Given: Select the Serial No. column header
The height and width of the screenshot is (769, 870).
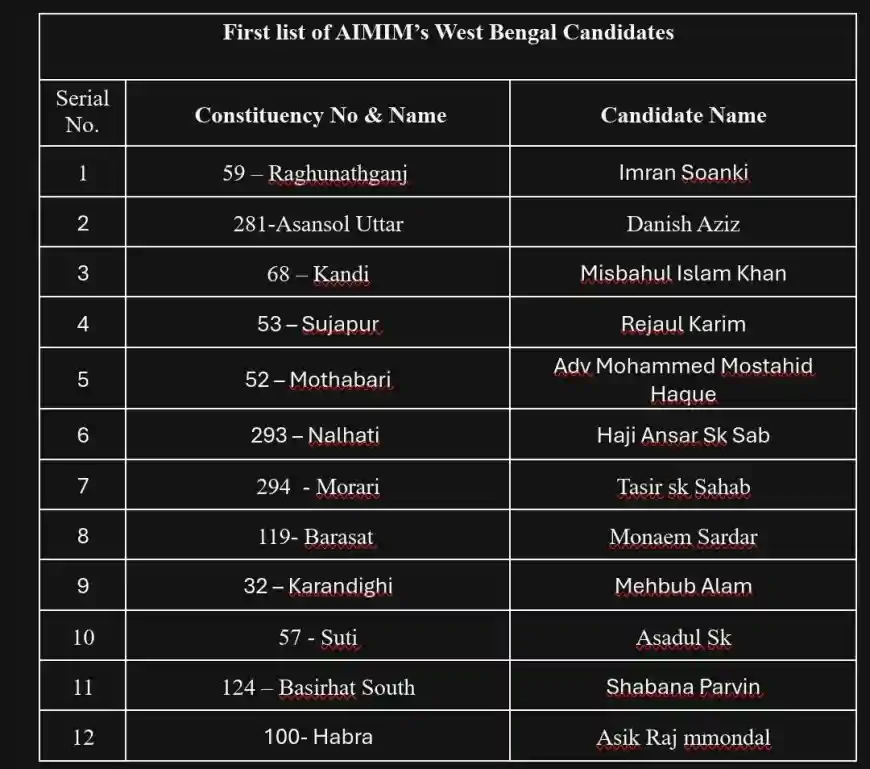Looking at the screenshot, I should coord(82,112).
